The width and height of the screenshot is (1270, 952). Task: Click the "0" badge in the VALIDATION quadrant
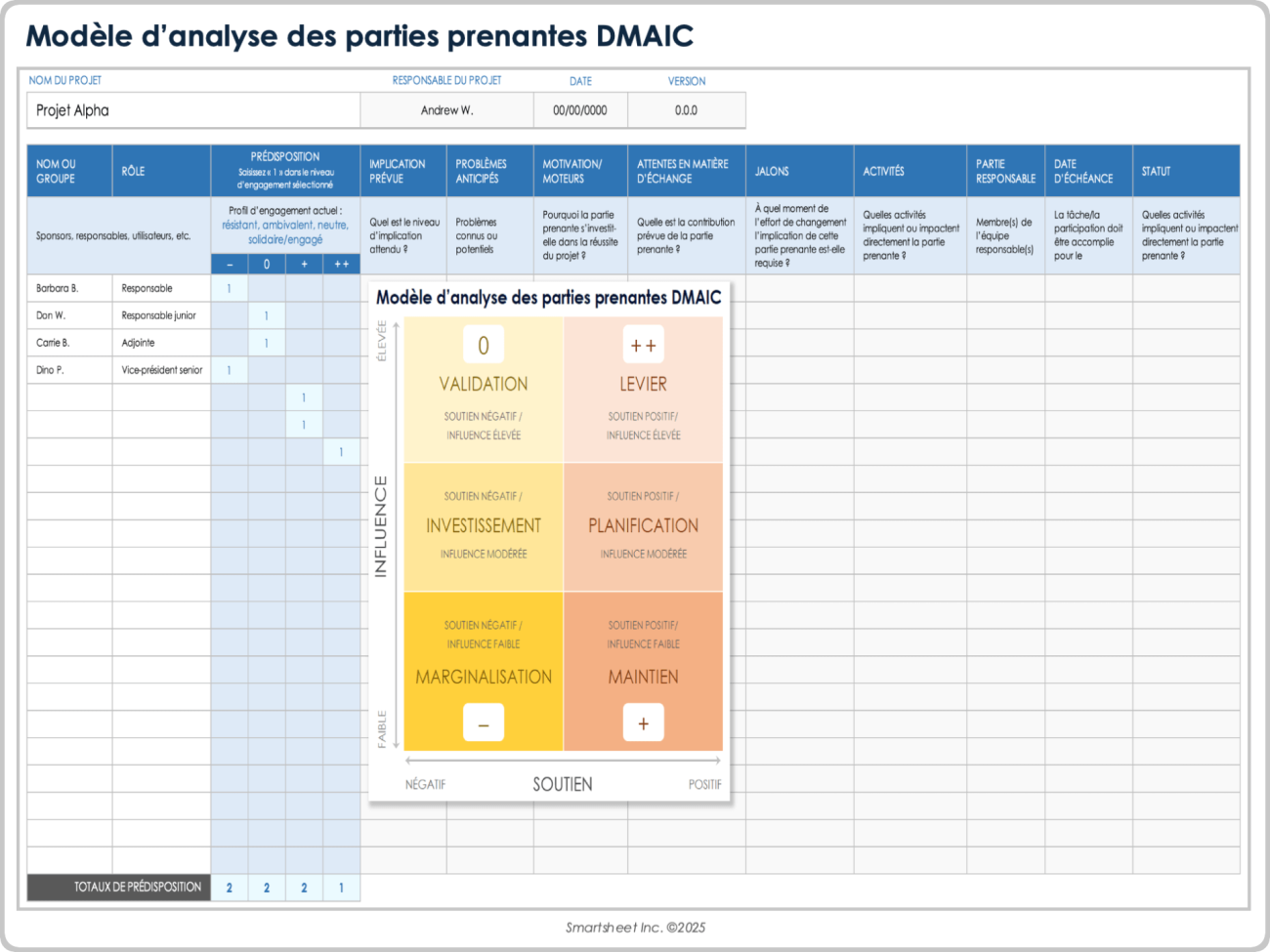point(483,344)
